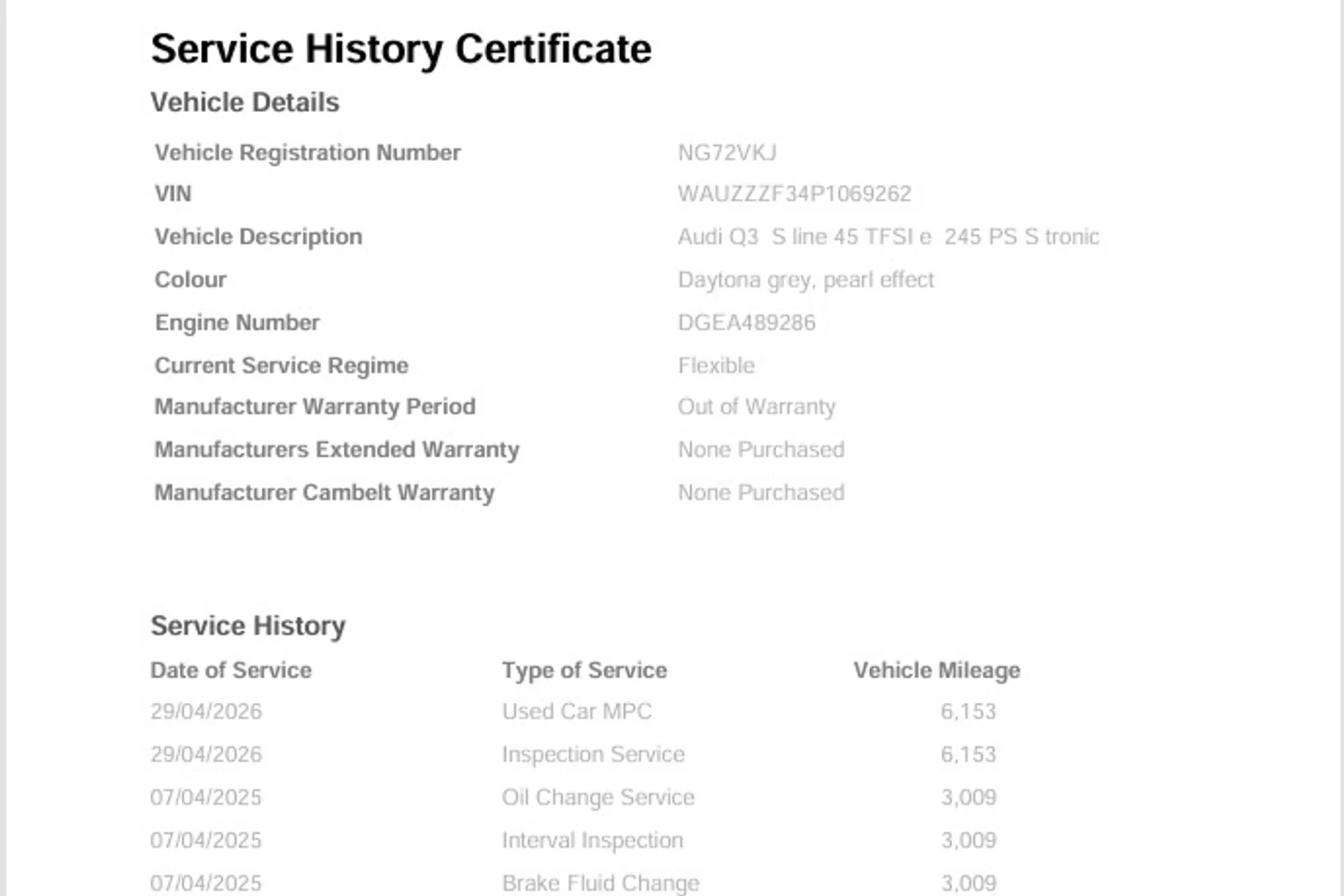Click the Out of Warranty text
Screen dimensions: 1344x896
coord(756,407)
